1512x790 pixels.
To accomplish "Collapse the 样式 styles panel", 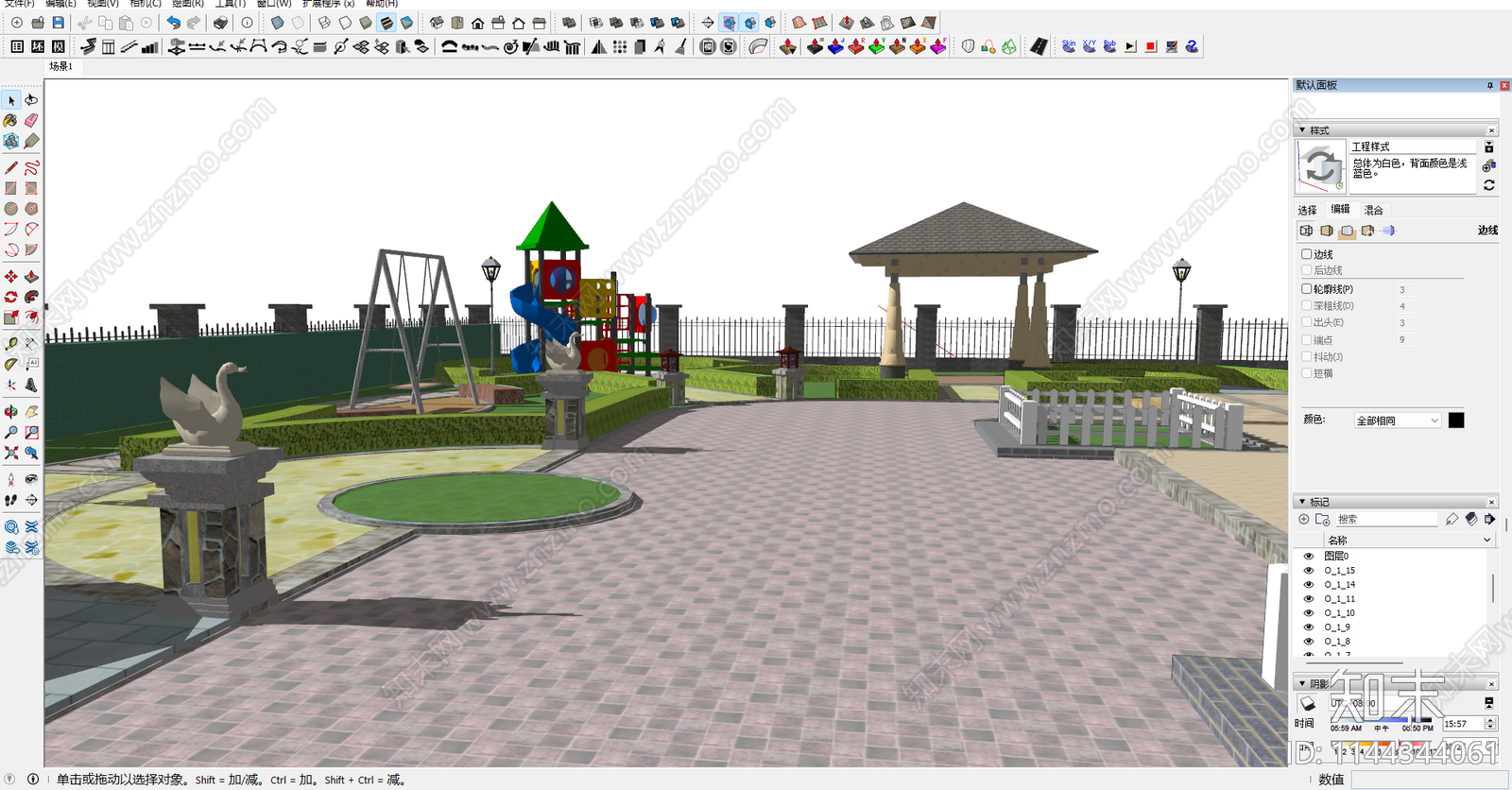I will coord(1302,130).
